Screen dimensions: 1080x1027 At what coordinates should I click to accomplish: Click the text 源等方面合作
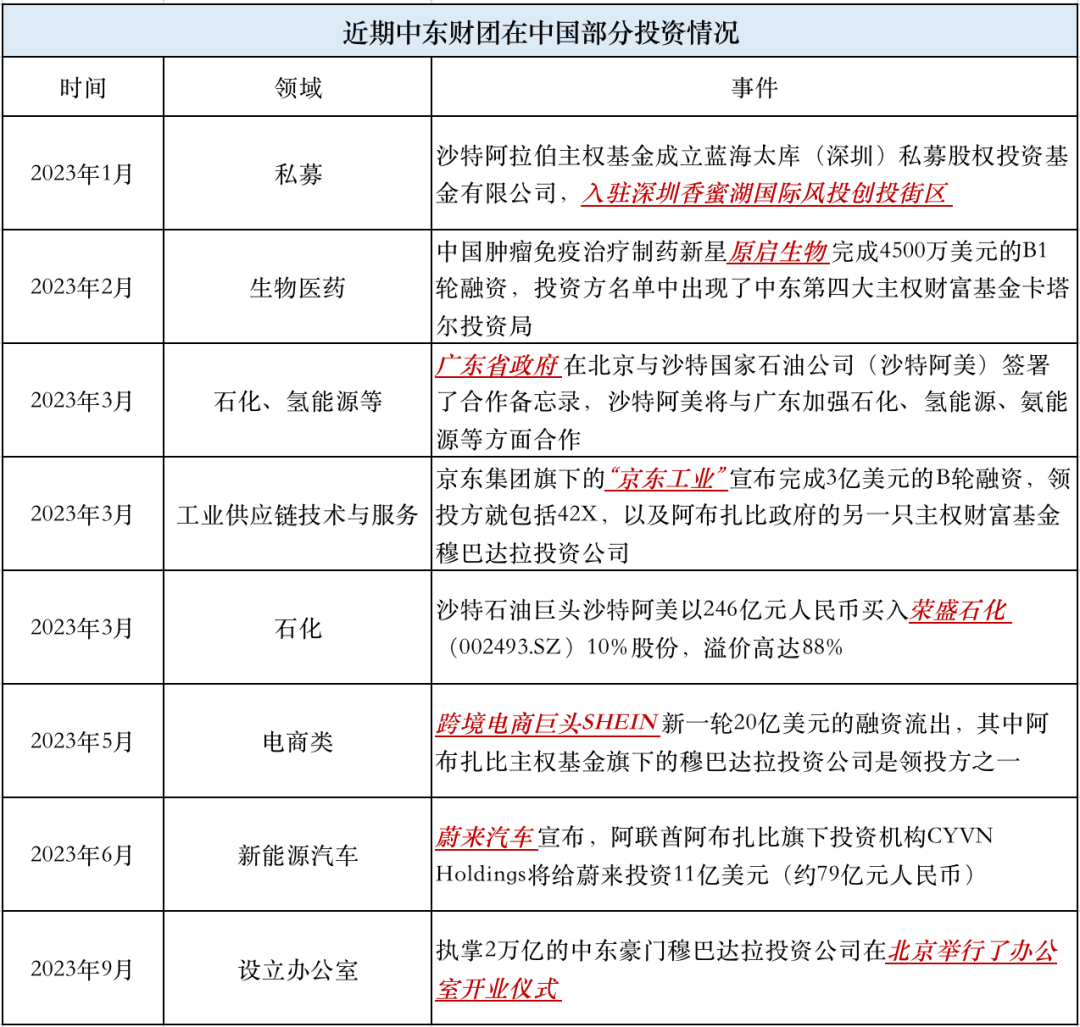click(x=508, y=439)
